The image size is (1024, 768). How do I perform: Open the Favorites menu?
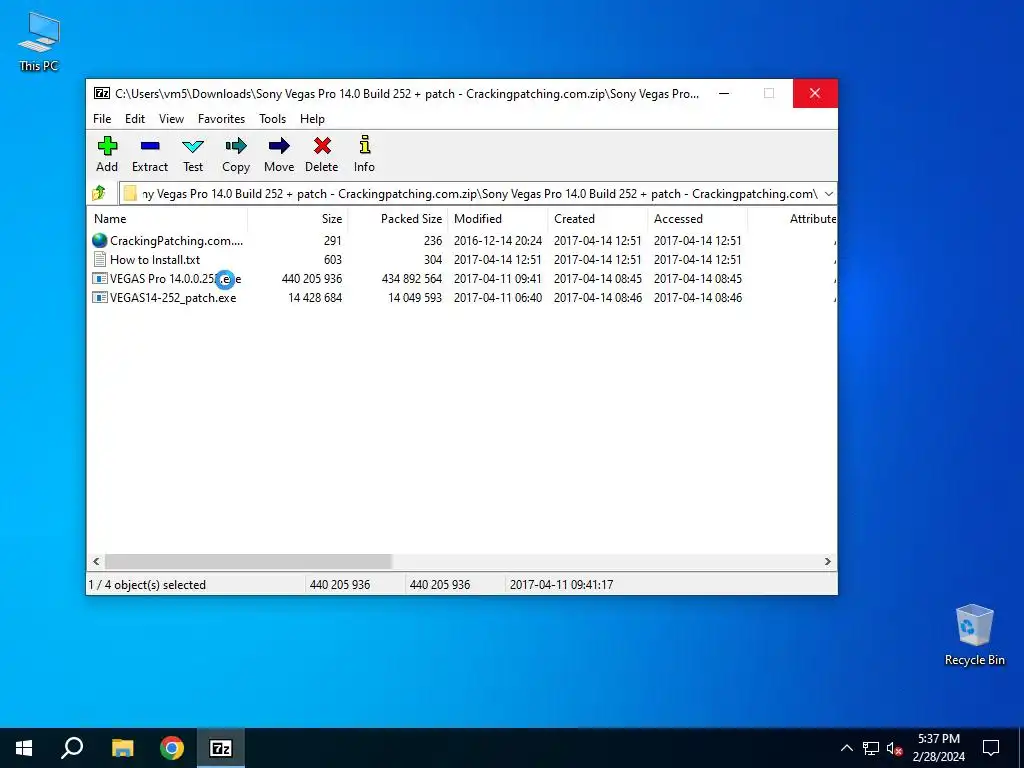(x=221, y=119)
